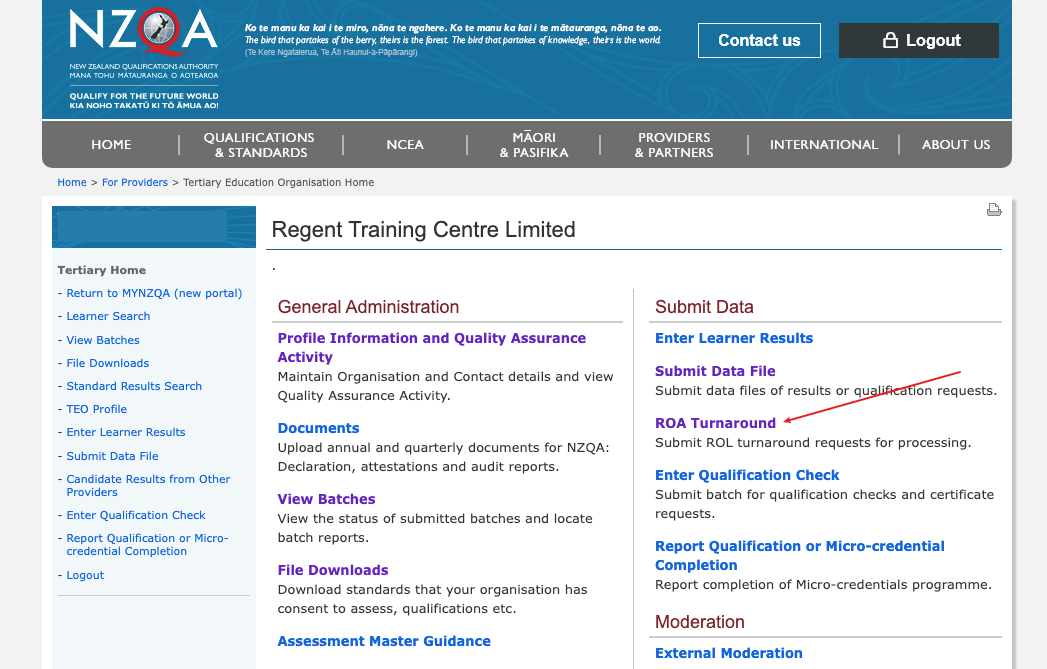Open Candidate Results from Other Providers
Viewport: 1047px width, 669px height.
(148, 485)
